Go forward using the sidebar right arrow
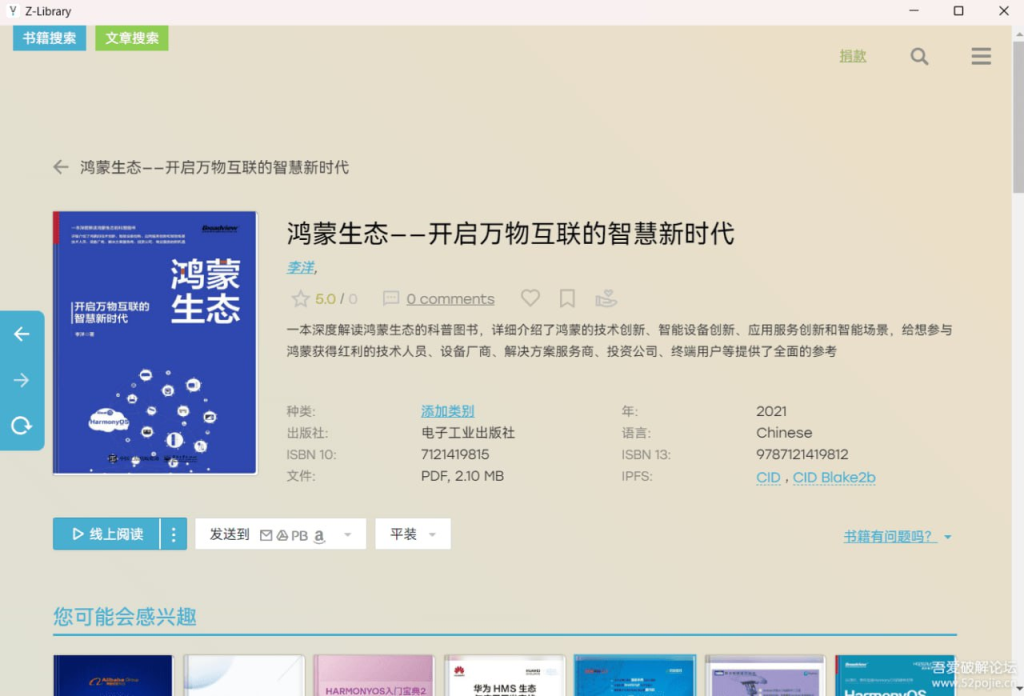 pos(22,380)
